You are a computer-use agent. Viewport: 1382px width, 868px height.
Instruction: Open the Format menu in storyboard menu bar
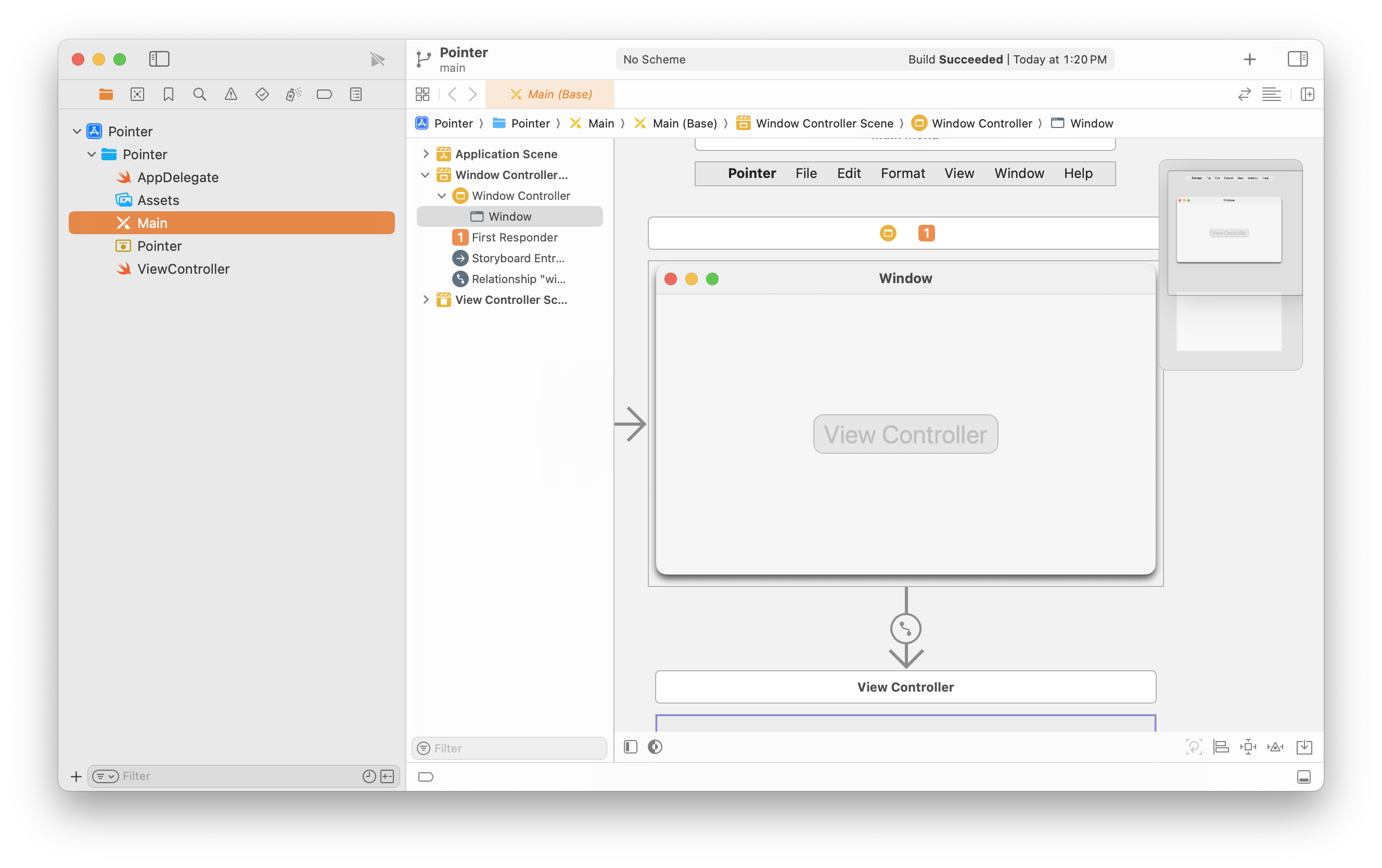[x=902, y=173]
